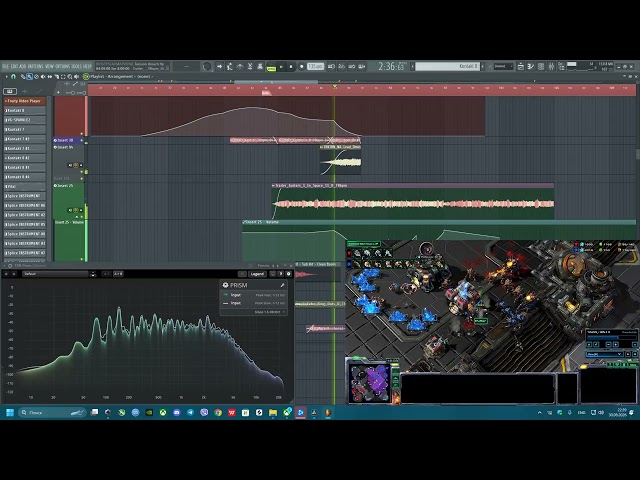Click the playhead marker on the timeline ruler
This screenshot has width=640, height=480.
(x=335, y=87)
